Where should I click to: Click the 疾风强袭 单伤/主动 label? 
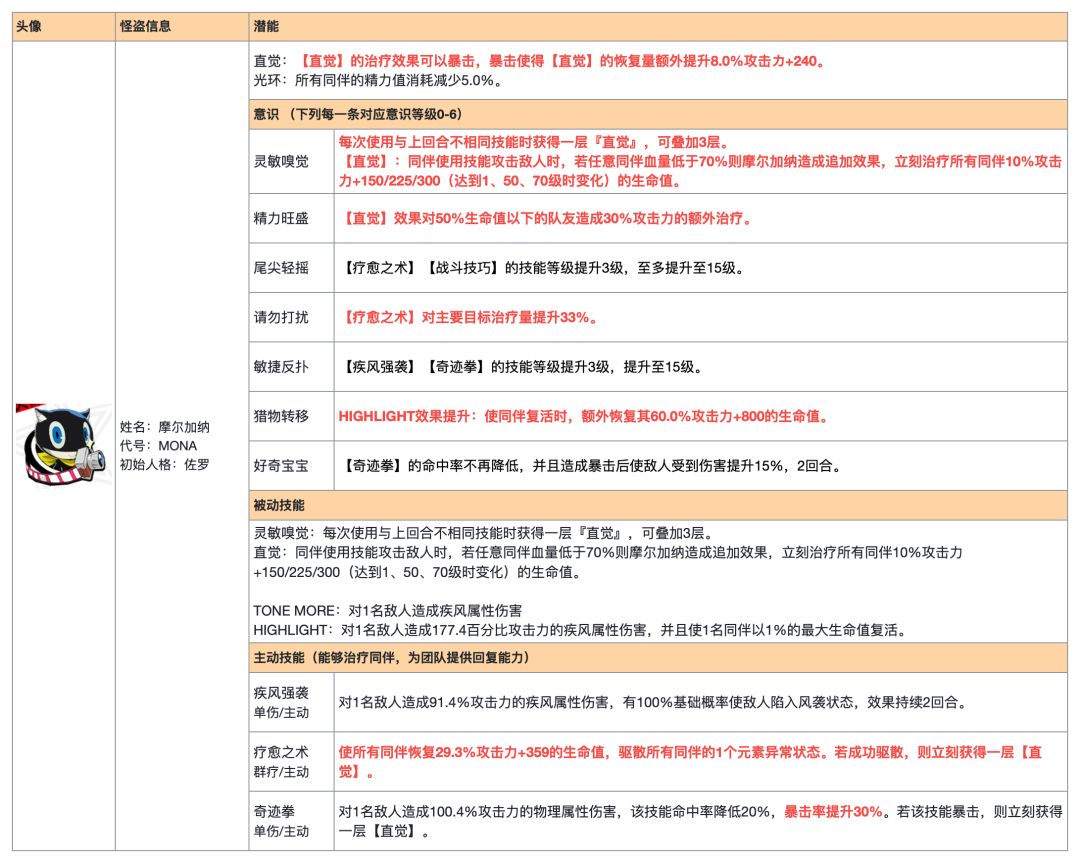(x=281, y=703)
